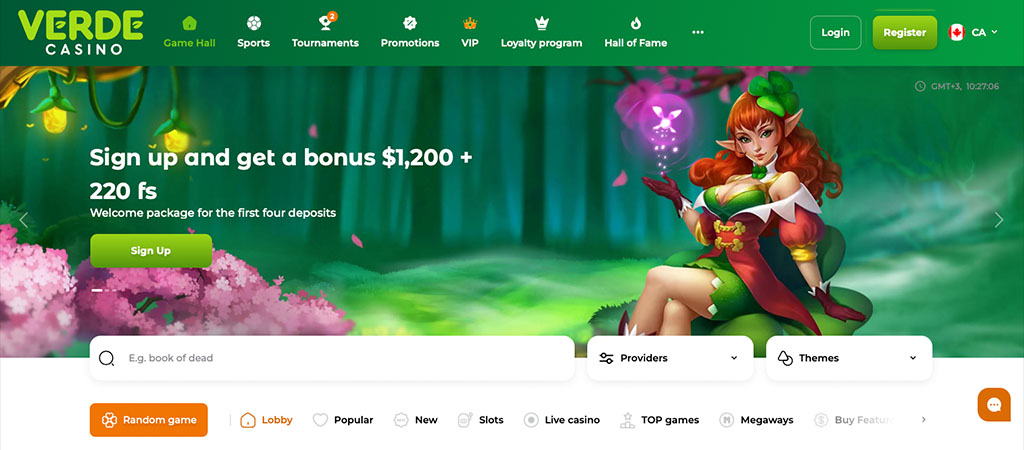This screenshot has width=1024, height=450.
Task: Expand the Themes dropdown
Action: (x=849, y=358)
